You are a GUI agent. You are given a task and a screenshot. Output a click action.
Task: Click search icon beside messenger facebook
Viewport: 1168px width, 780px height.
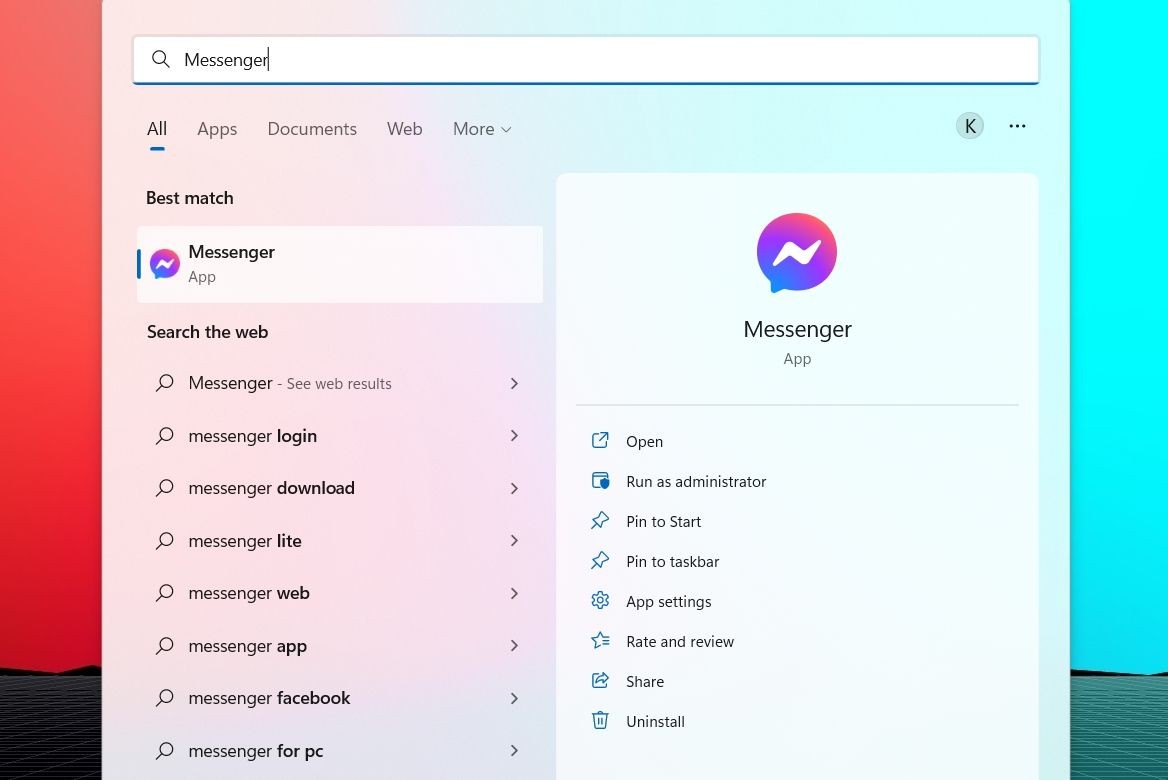(165, 698)
